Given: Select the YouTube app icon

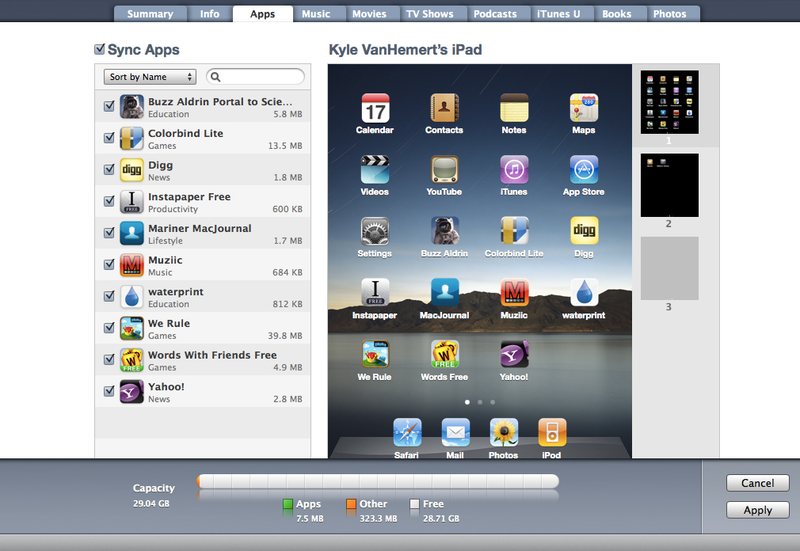Looking at the screenshot, I should pyautogui.click(x=444, y=169).
